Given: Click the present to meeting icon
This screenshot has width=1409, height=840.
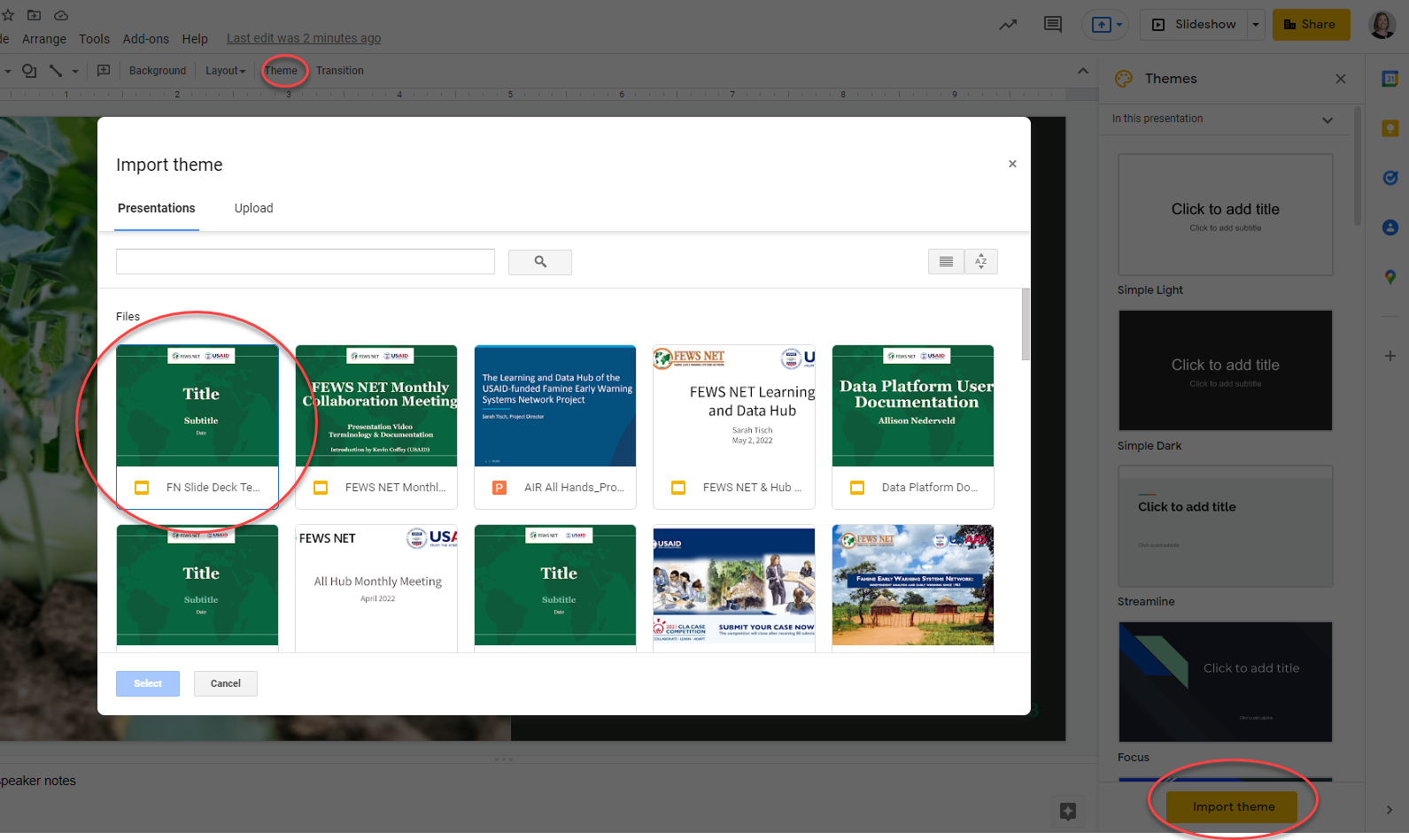Looking at the screenshot, I should (1101, 25).
